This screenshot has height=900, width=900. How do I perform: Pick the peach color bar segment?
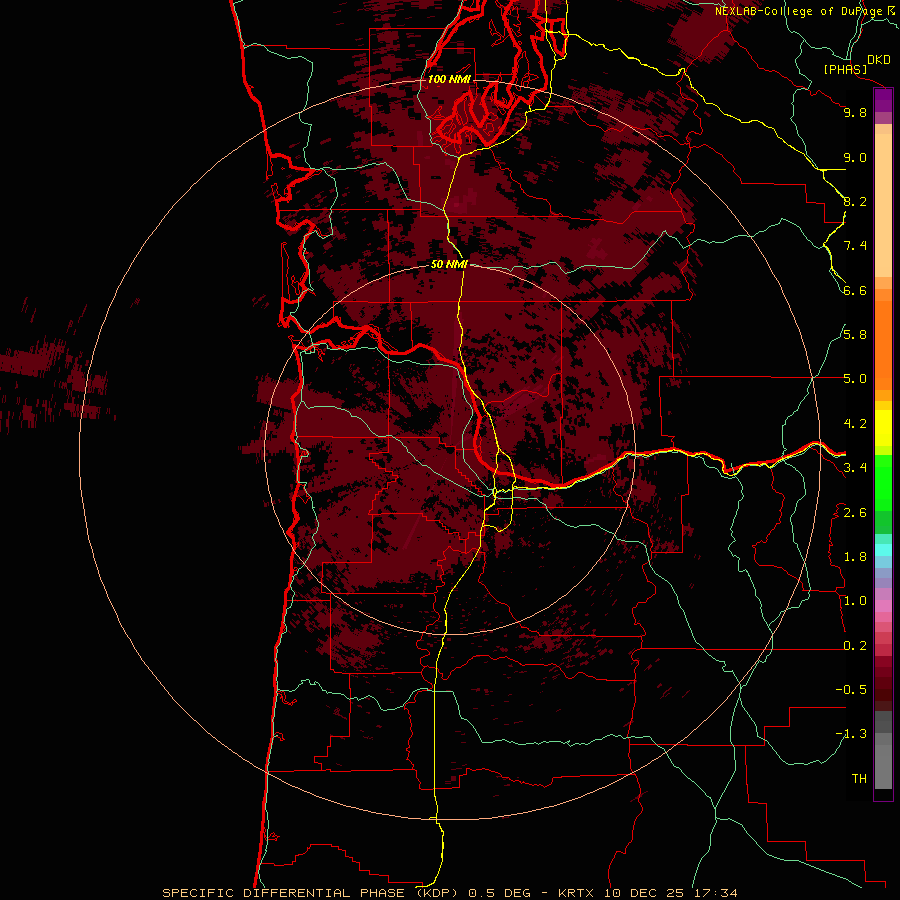(x=883, y=207)
